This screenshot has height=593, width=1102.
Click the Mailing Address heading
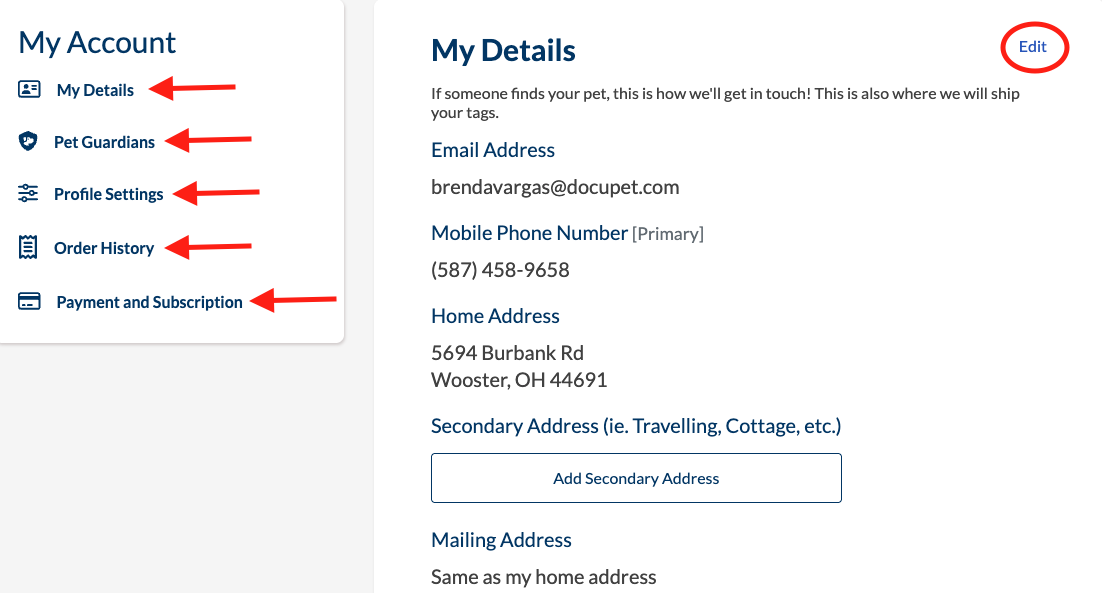tap(501, 540)
